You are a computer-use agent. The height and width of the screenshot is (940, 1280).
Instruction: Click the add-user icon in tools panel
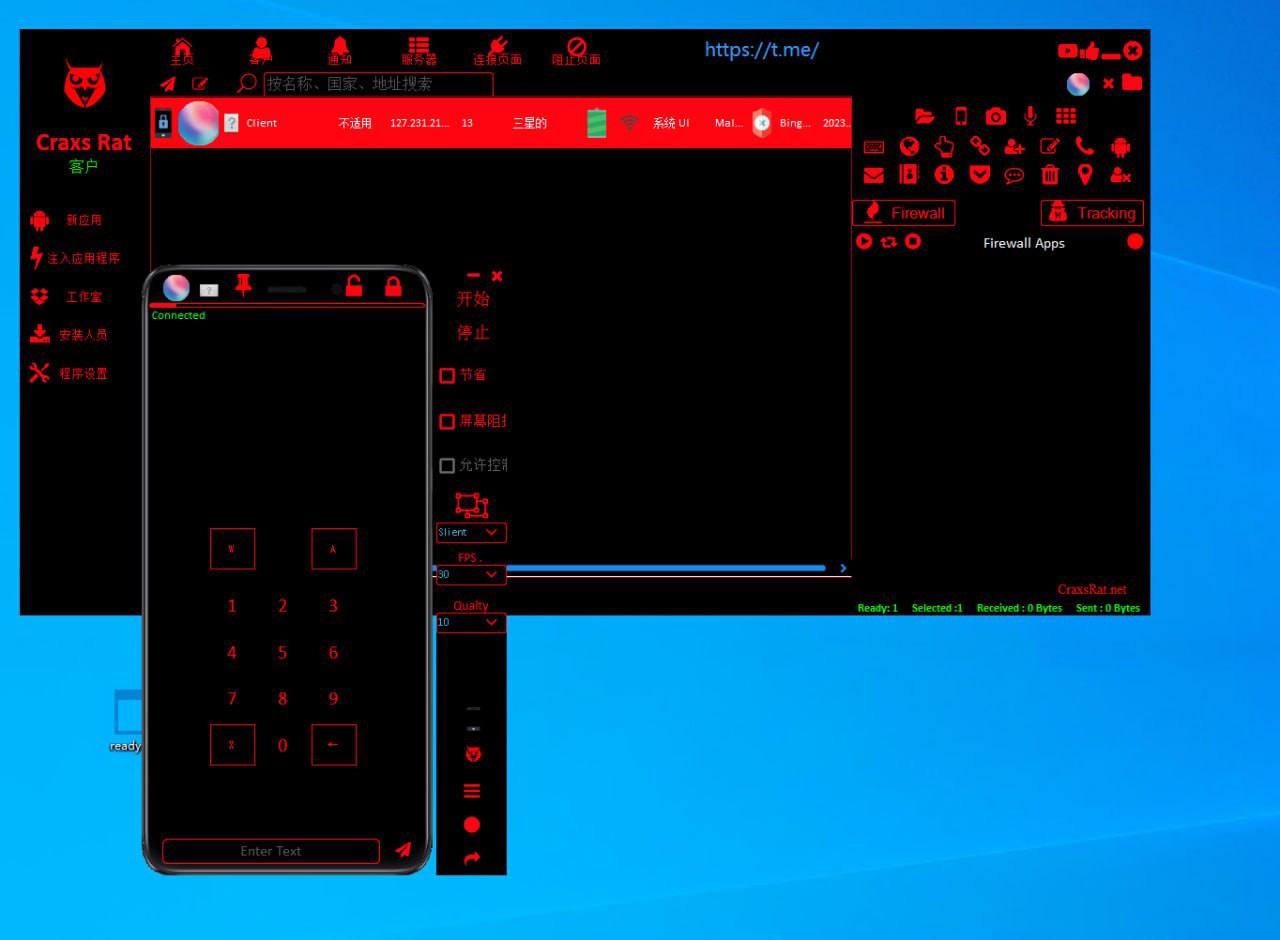(1015, 146)
